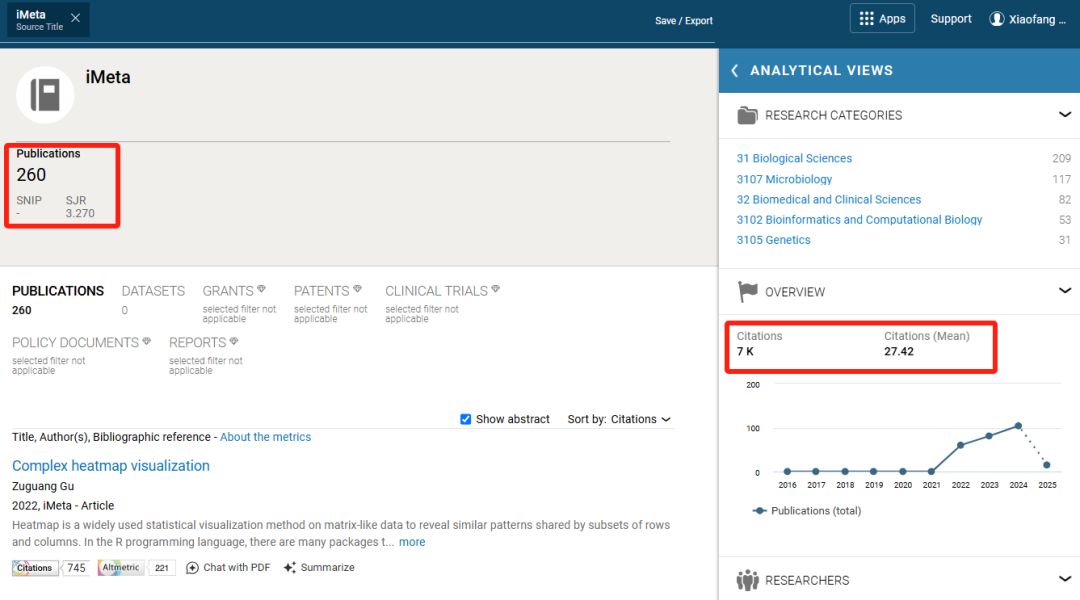This screenshot has height=600, width=1080.
Task: Switch to the Patents tab
Action: coord(322,291)
